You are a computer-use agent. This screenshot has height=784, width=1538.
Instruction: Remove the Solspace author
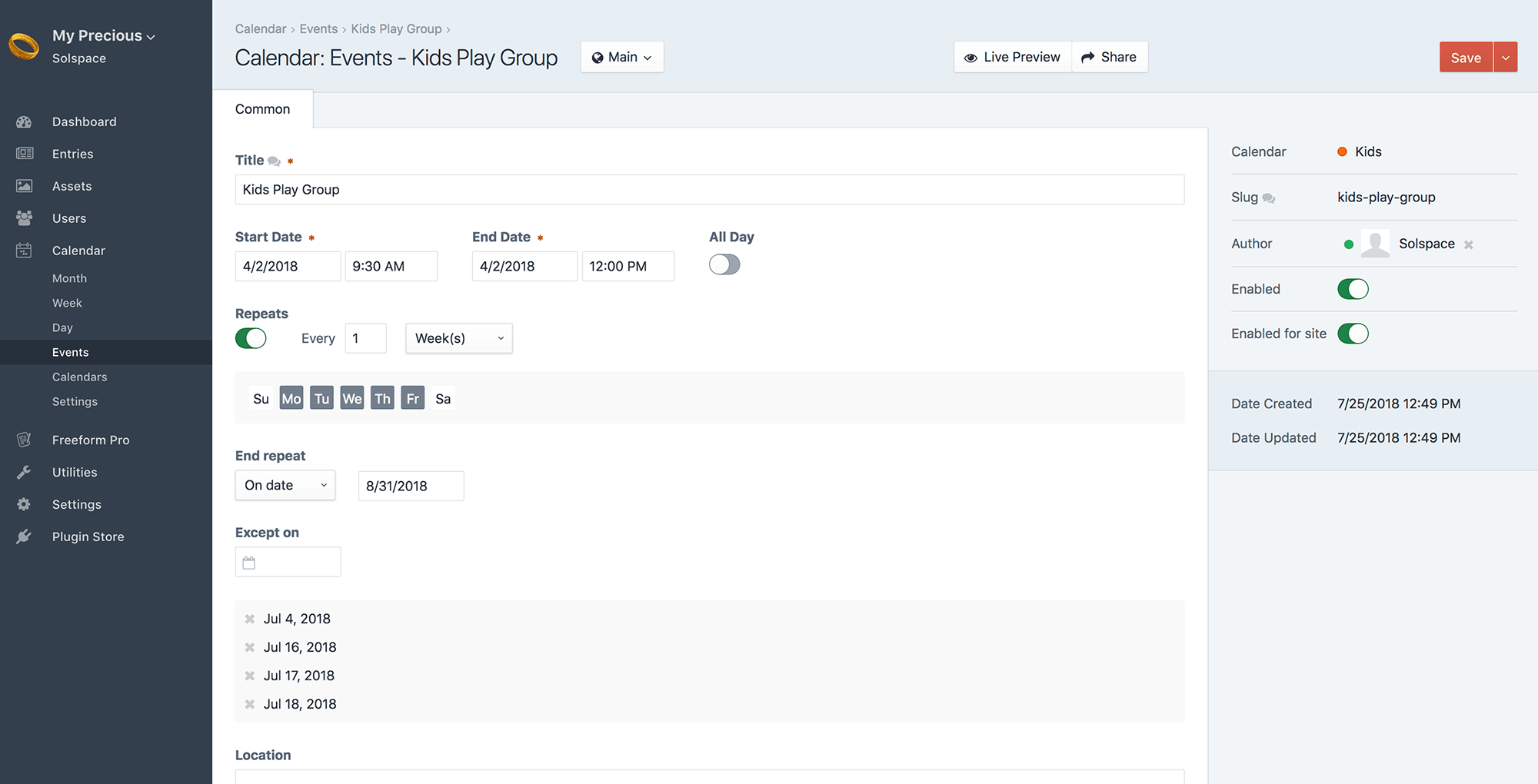click(x=1469, y=244)
